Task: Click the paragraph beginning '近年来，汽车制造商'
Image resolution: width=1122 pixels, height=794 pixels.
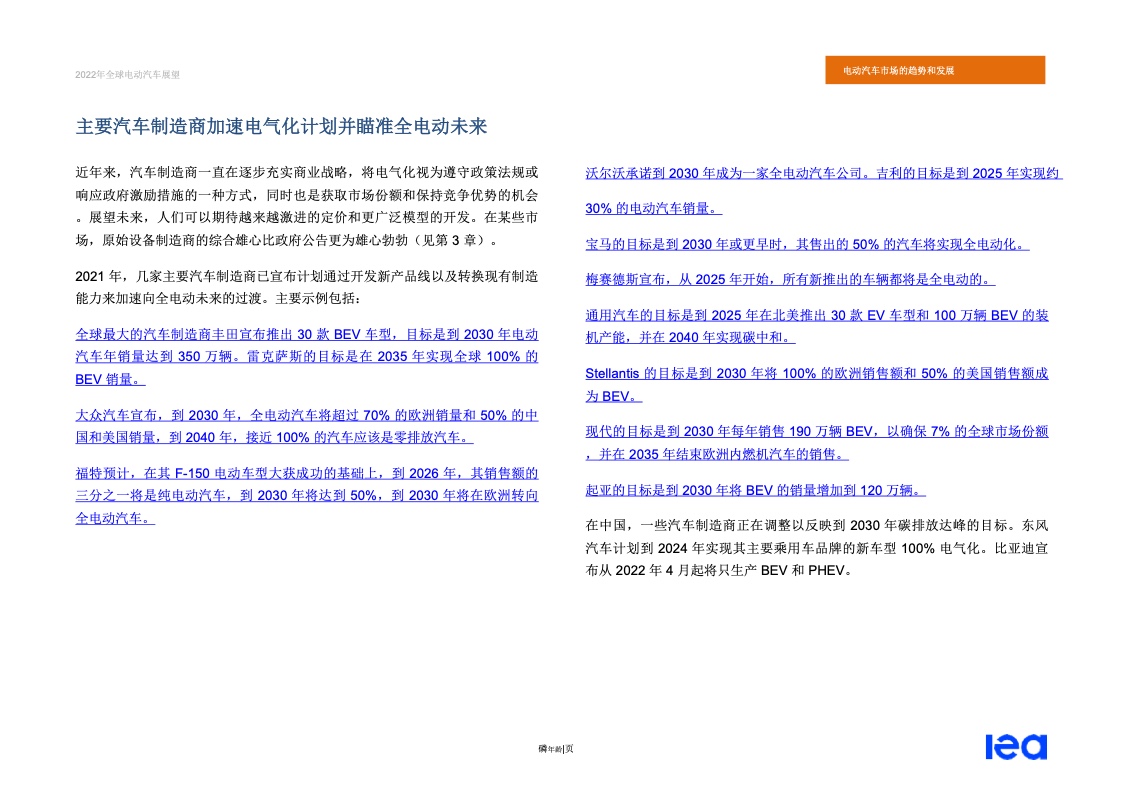Action: (x=306, y=206)
